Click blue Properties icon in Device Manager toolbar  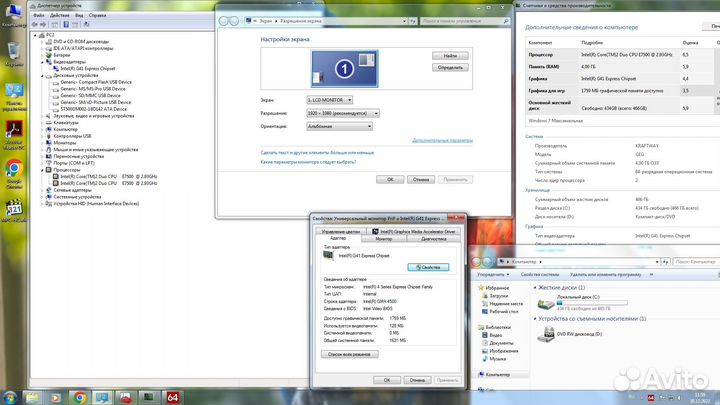66,24
